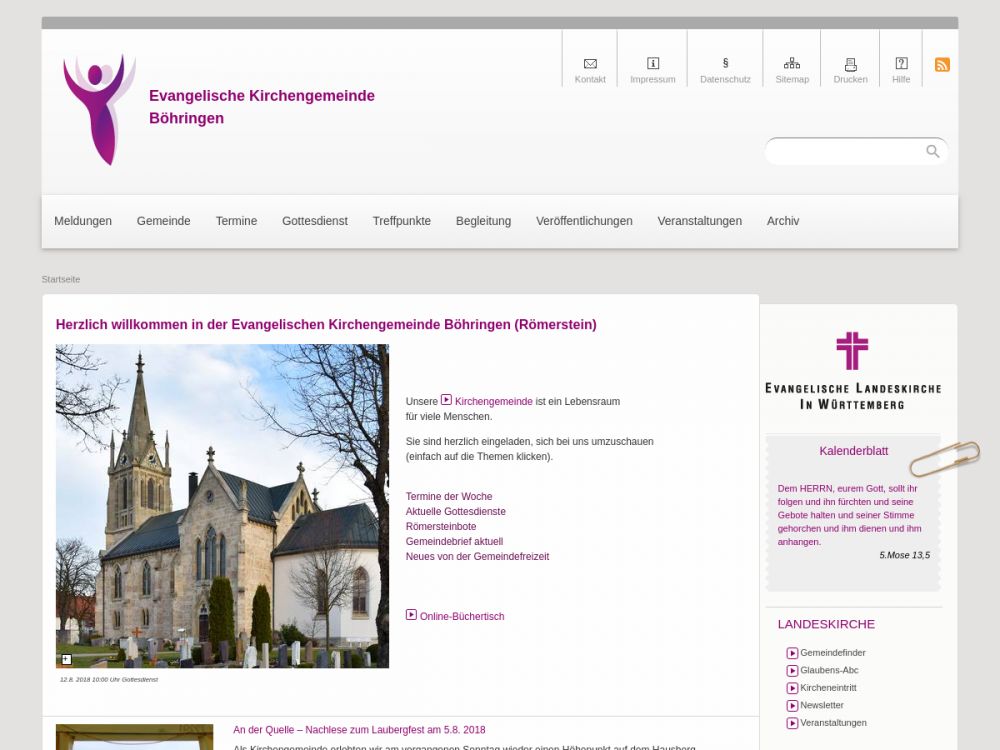1000x750 pixels.
Task: Expand the Veranstaltungen navigation menu
Action: click(x=699, y=221)
